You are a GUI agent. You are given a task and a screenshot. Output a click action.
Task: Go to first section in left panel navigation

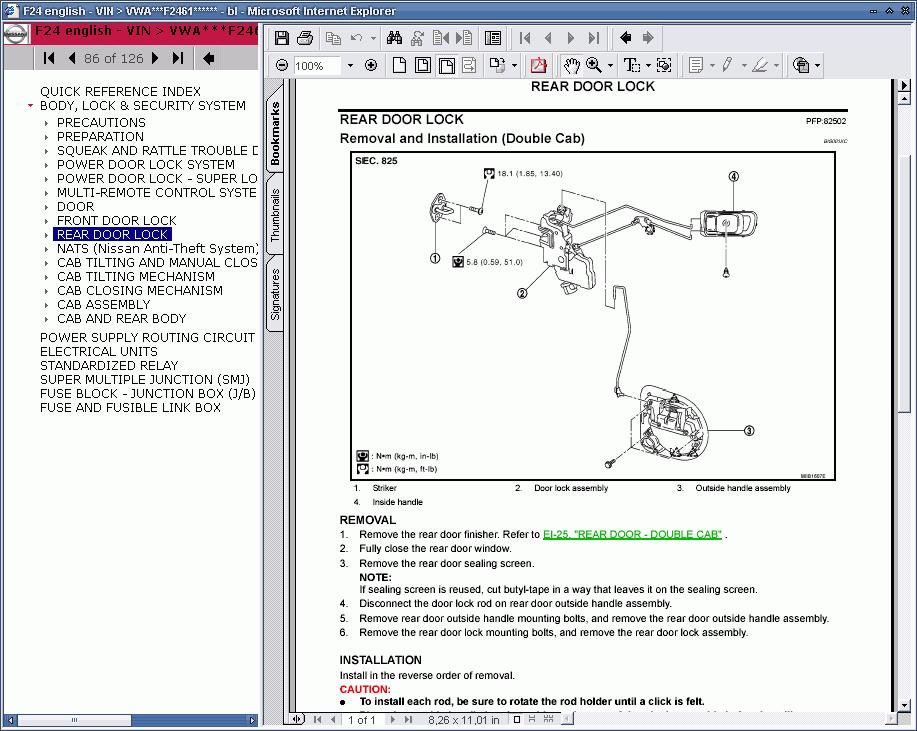[x=49, y=58]
